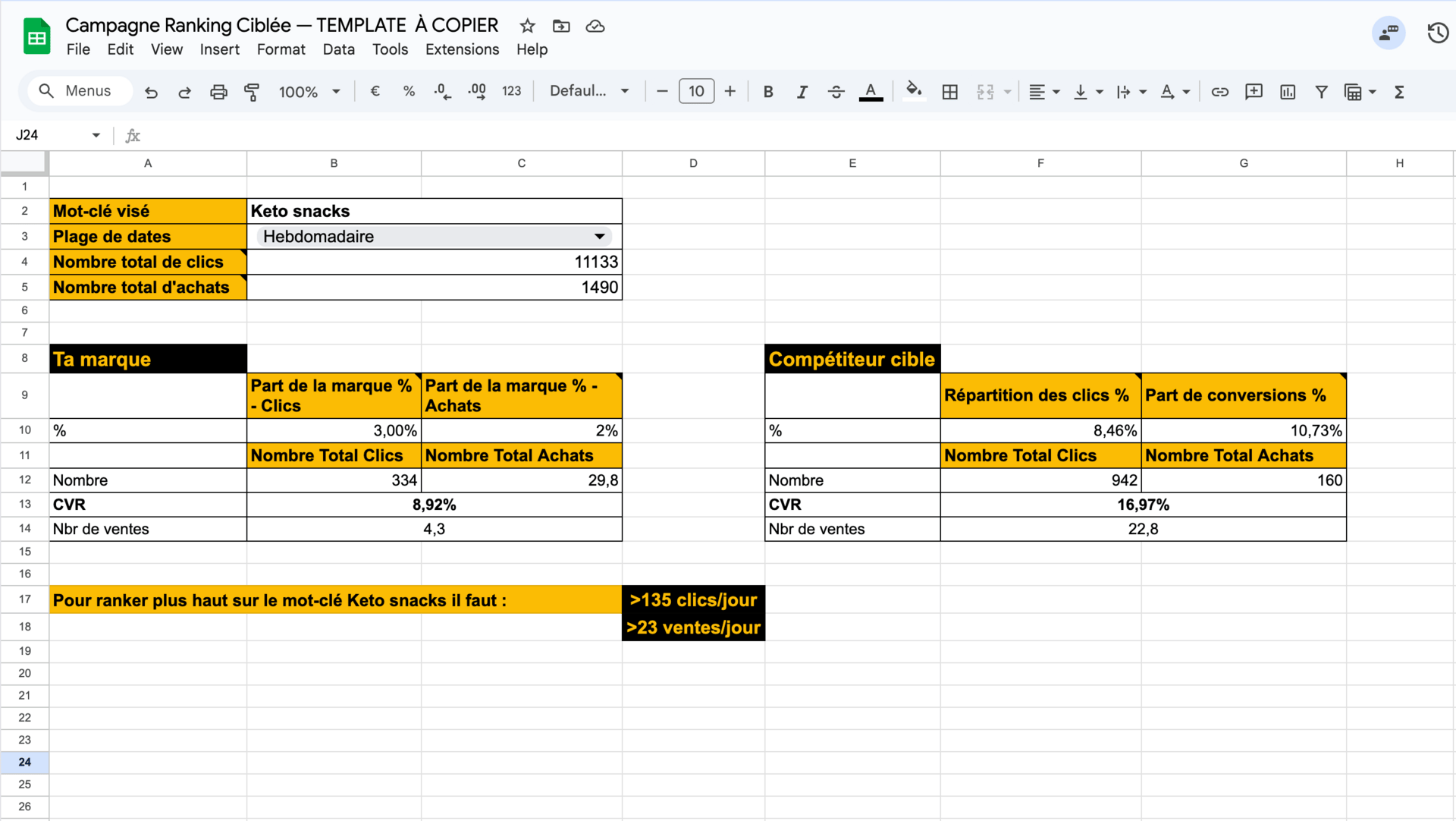Expand the Hebdomadaire date range dropdown
Viewport: 1456px width, 821px height.
click(599, 237)
